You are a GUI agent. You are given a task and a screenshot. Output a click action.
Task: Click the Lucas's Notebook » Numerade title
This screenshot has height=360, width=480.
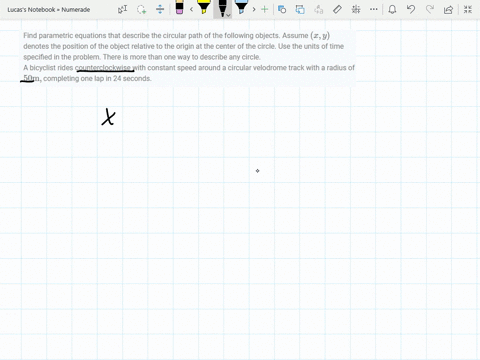(x=49, y=10)
